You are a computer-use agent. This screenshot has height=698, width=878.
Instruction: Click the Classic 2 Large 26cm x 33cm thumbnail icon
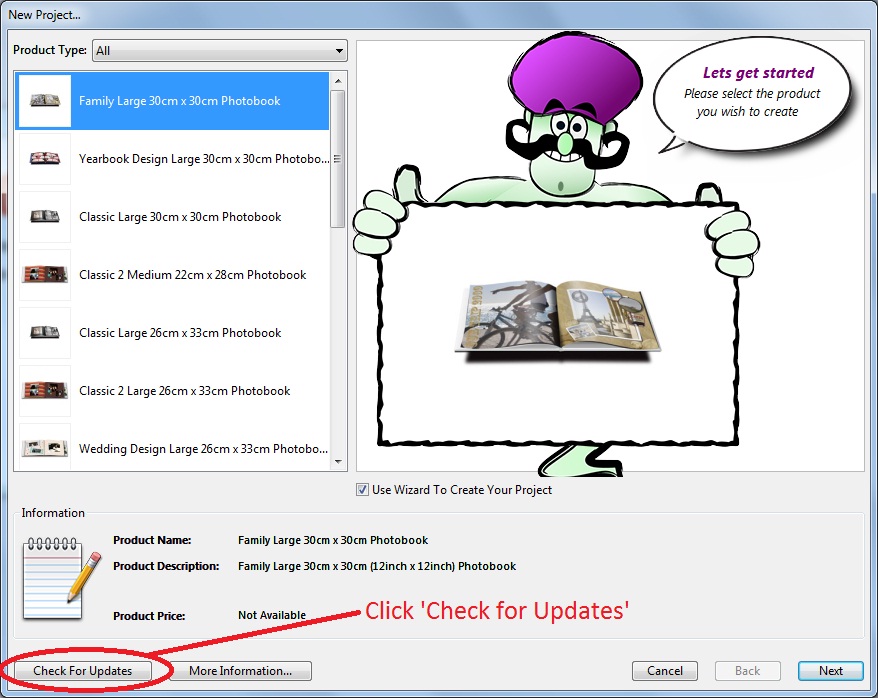45,391
